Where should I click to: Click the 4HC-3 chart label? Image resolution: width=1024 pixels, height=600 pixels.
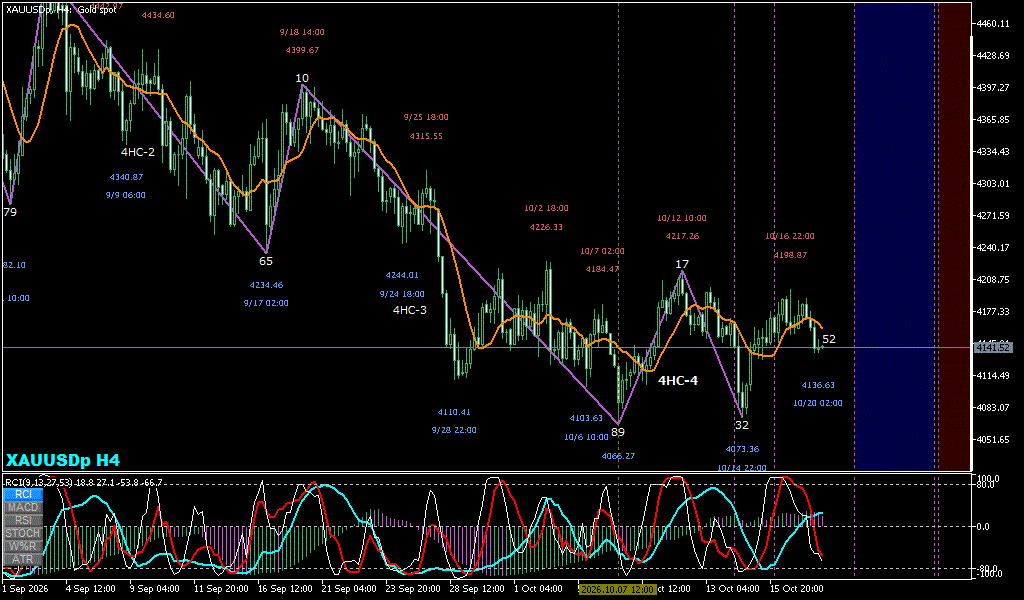[409, 310]
